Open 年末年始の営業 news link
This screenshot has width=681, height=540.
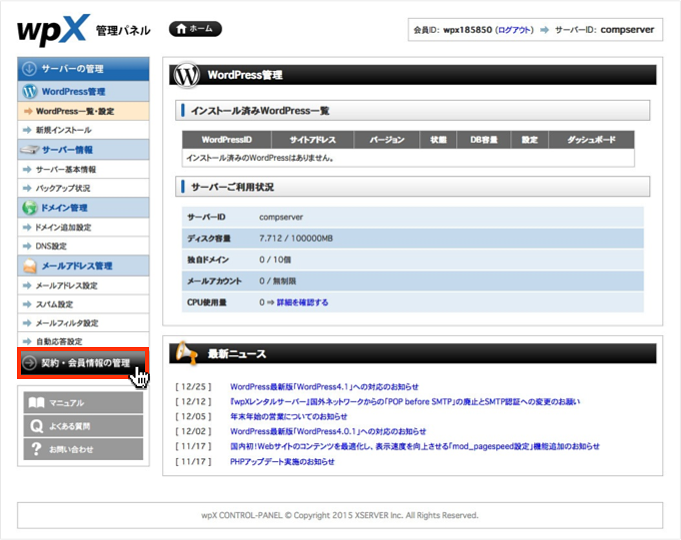click(289, 417)
